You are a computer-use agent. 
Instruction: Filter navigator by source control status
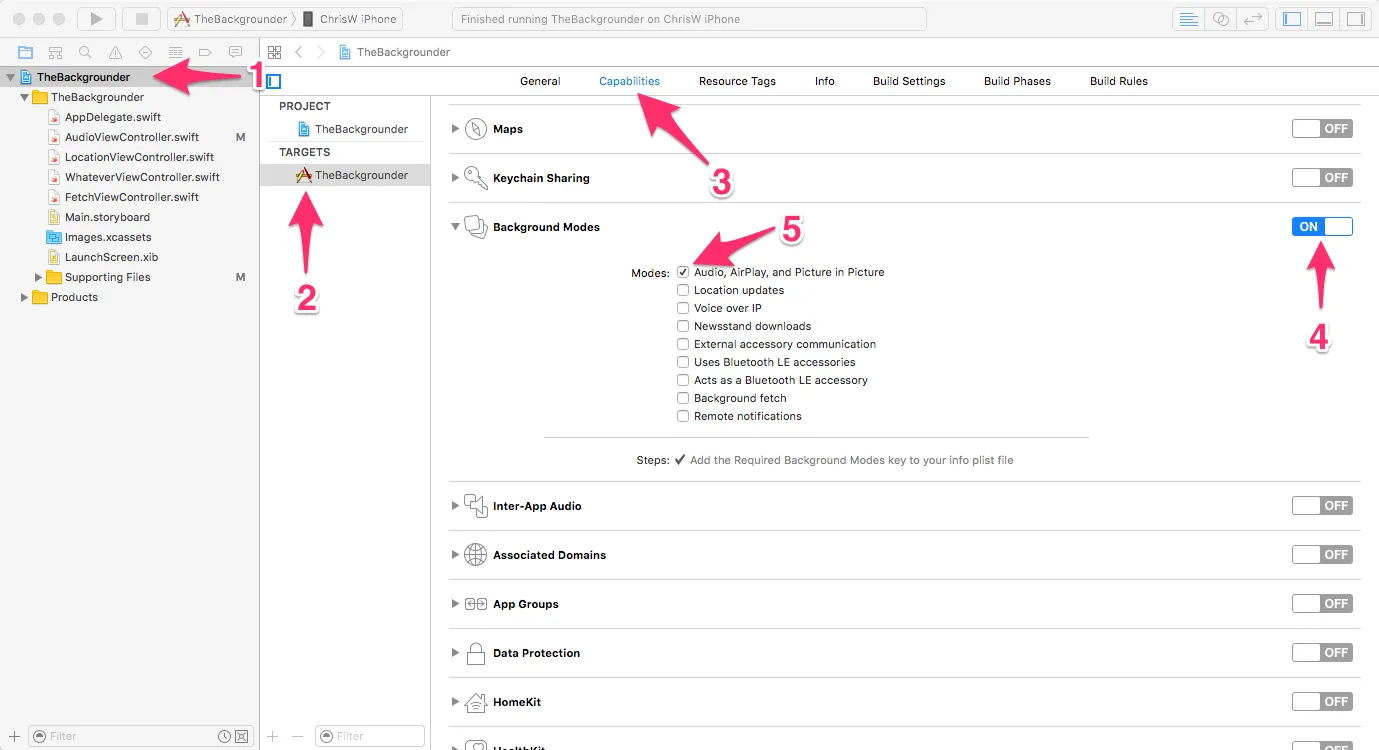243,736
